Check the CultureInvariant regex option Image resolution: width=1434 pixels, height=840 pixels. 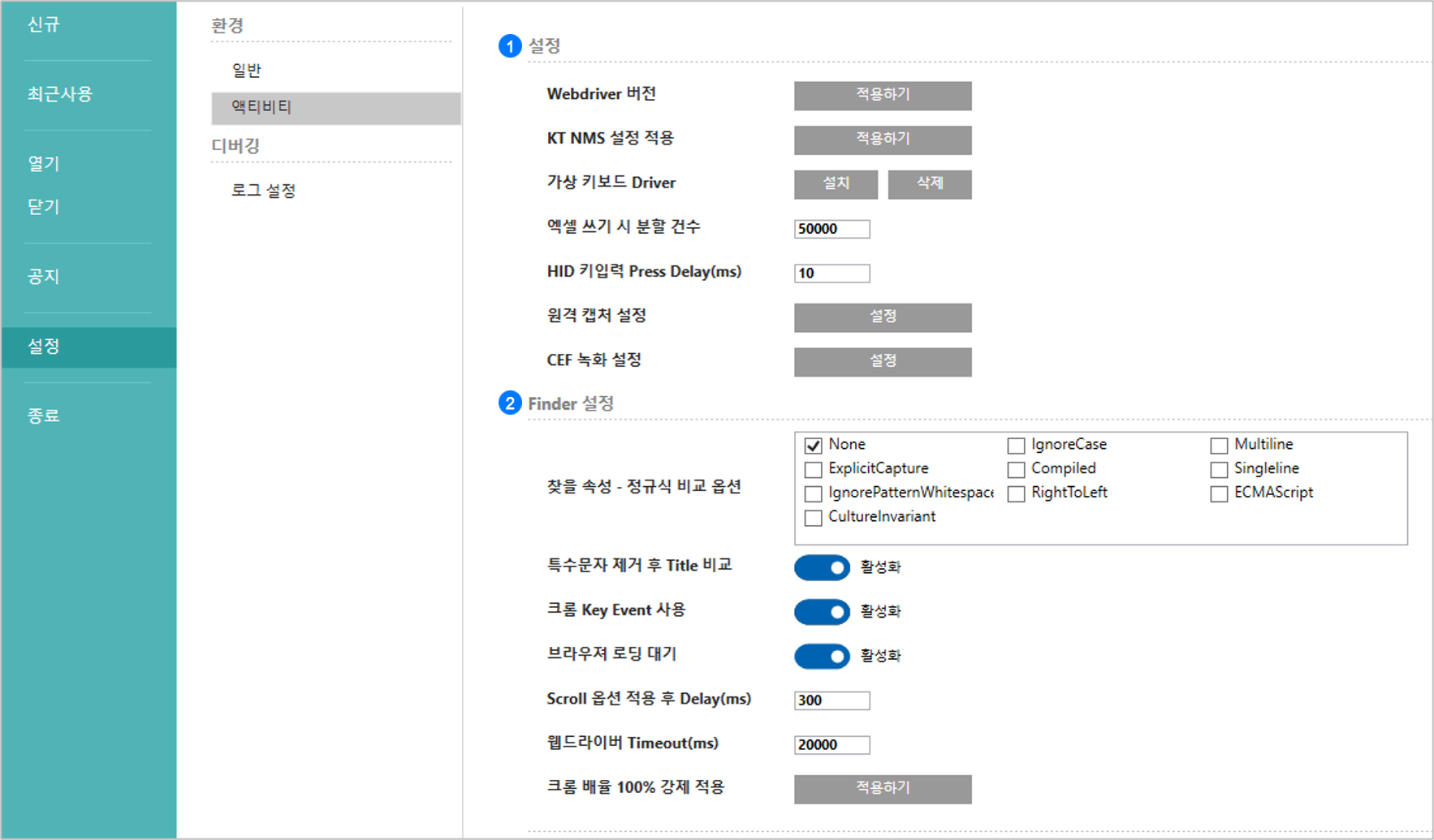point(813,517)
